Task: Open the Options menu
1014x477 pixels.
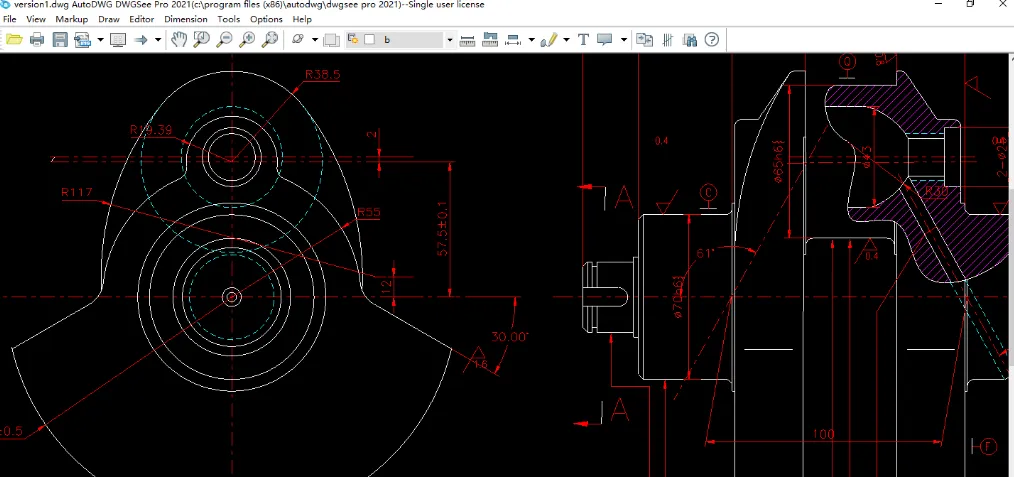Action: tap(266, 19)
